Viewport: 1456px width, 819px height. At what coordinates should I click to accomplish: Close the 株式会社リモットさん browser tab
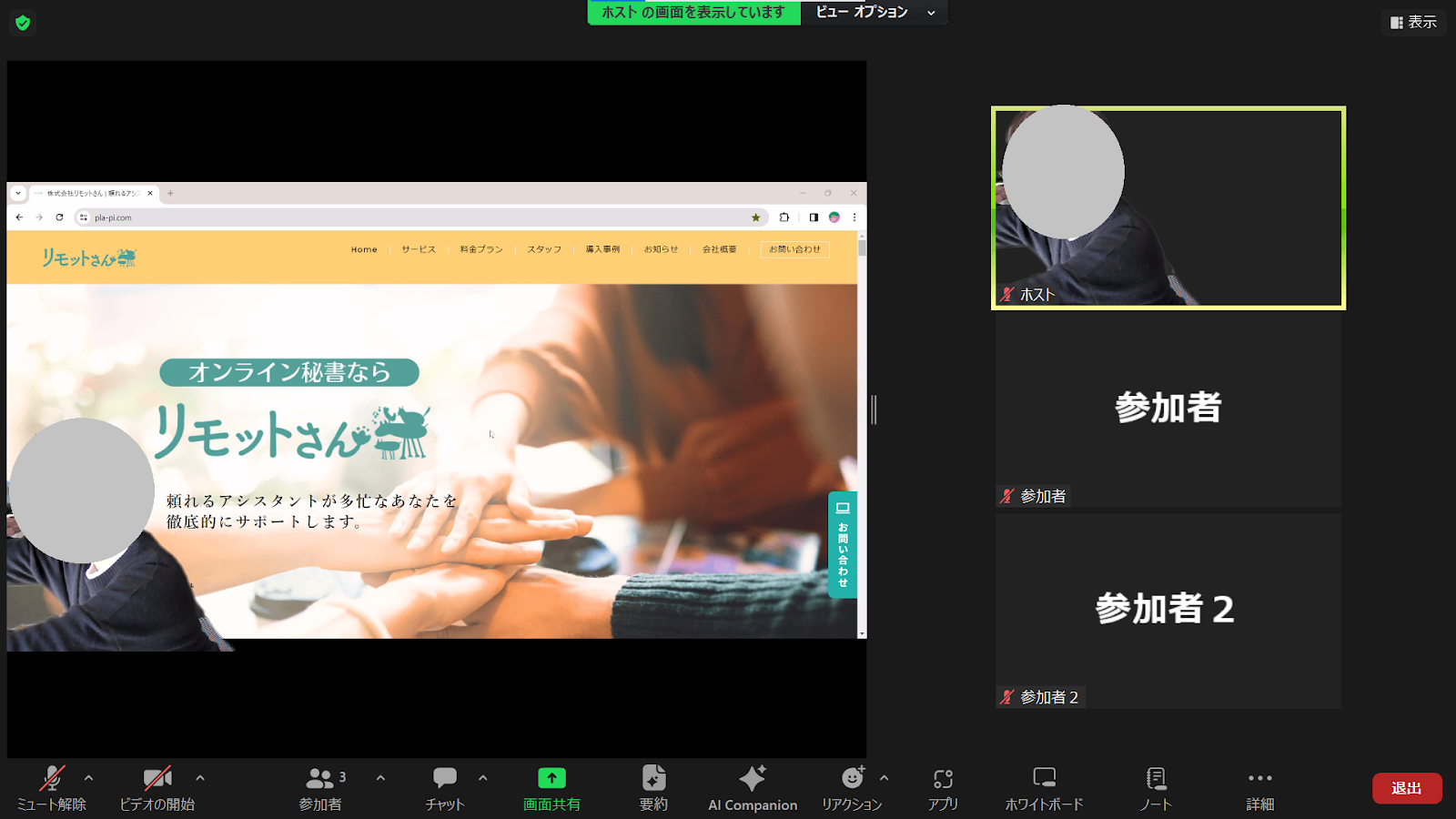point(150,193)
